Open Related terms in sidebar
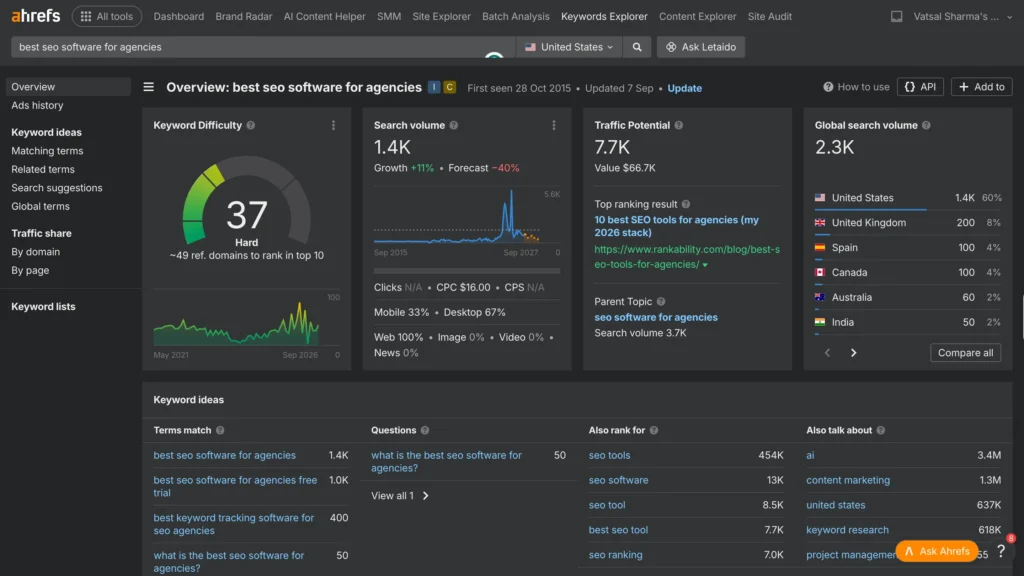1024x576 pixels. 42,169
